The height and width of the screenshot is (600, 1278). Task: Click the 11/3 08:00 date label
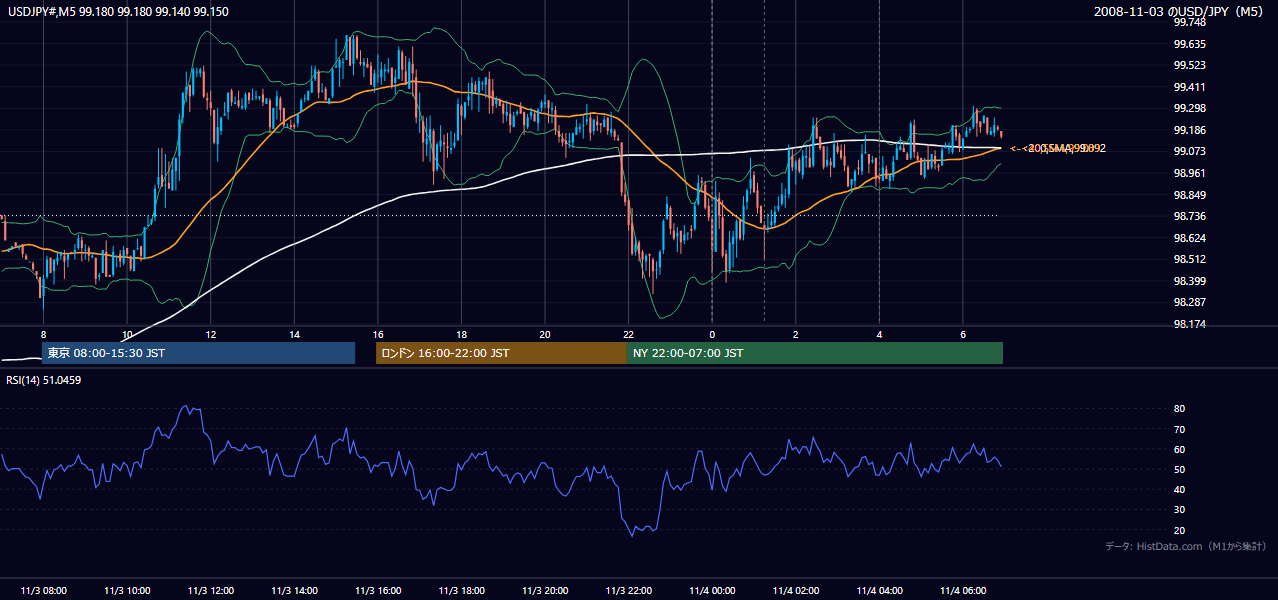coord(43,590)
